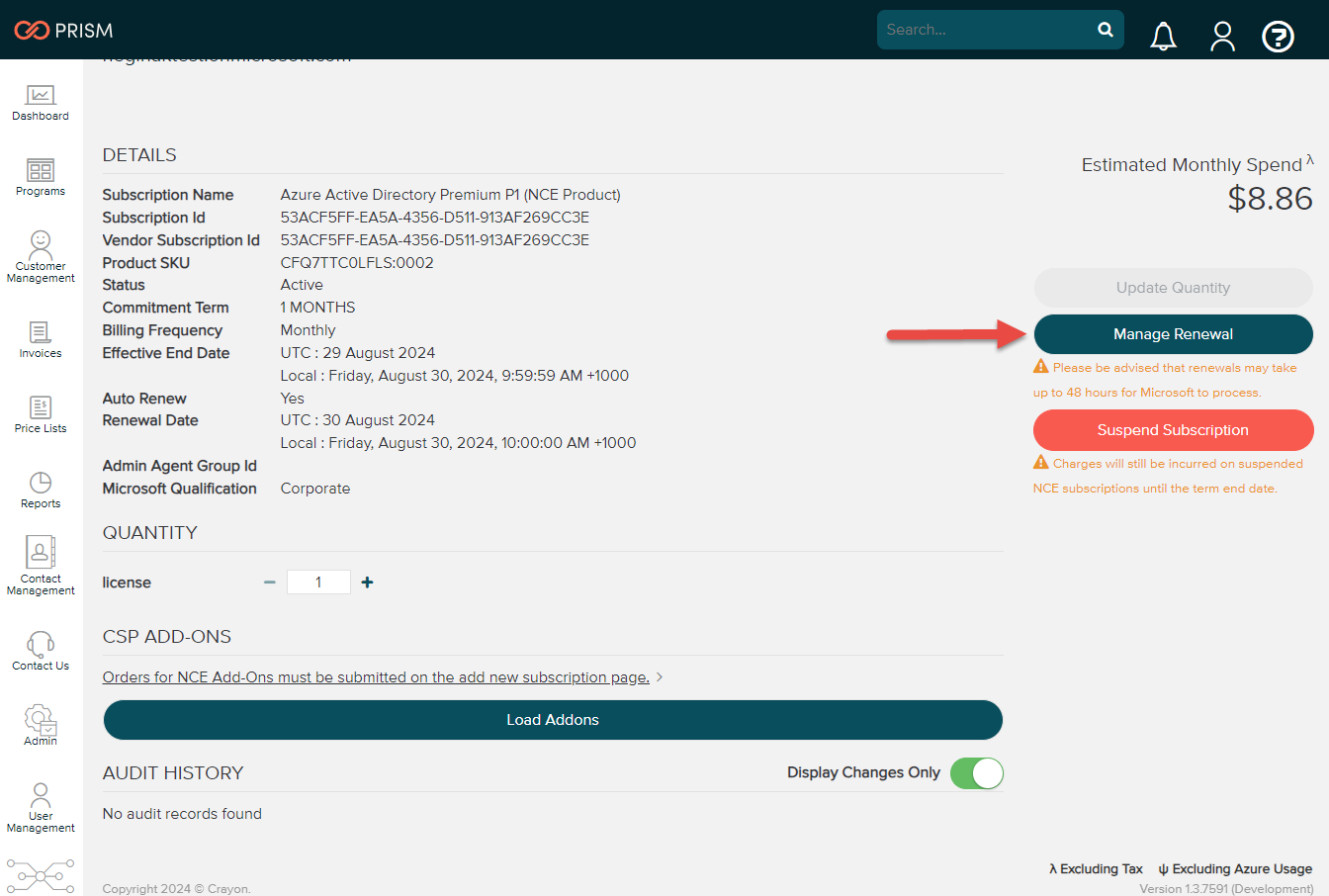Open Customer Management section

pos(41,256)
